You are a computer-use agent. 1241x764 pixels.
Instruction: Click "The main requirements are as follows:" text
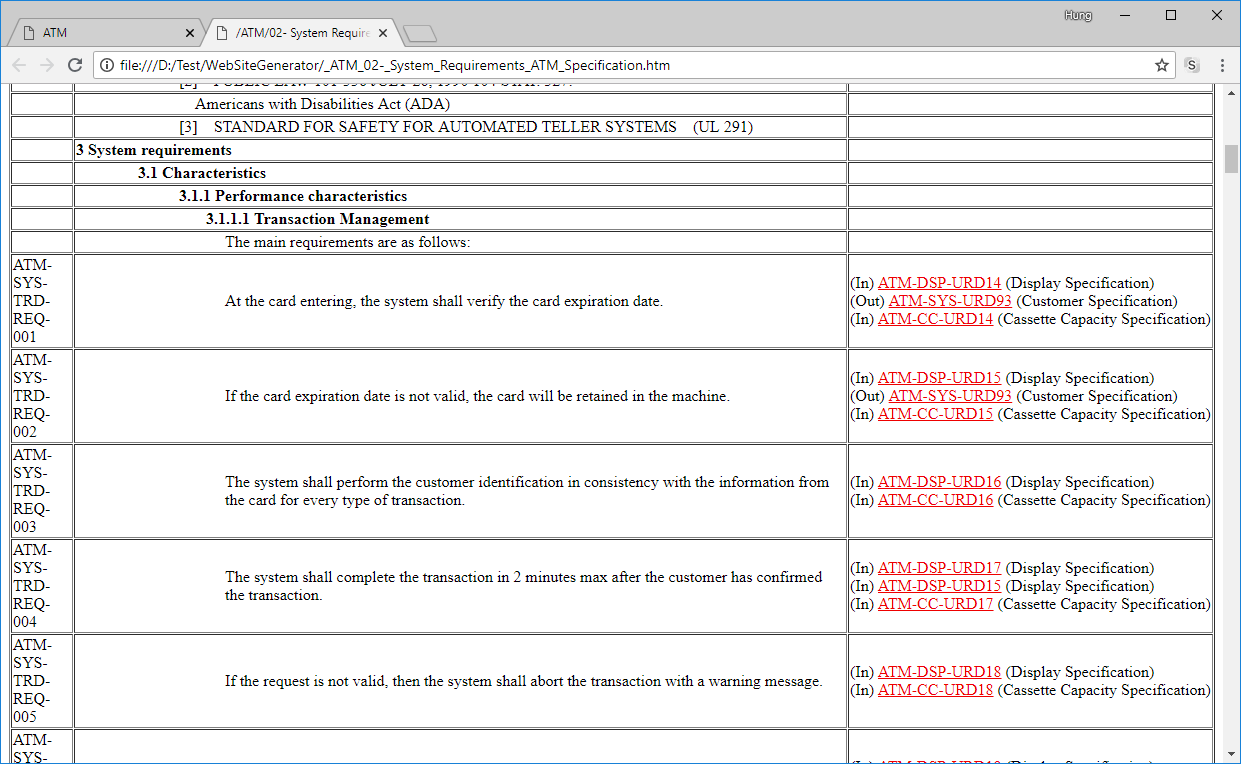(x=348, y=242)
